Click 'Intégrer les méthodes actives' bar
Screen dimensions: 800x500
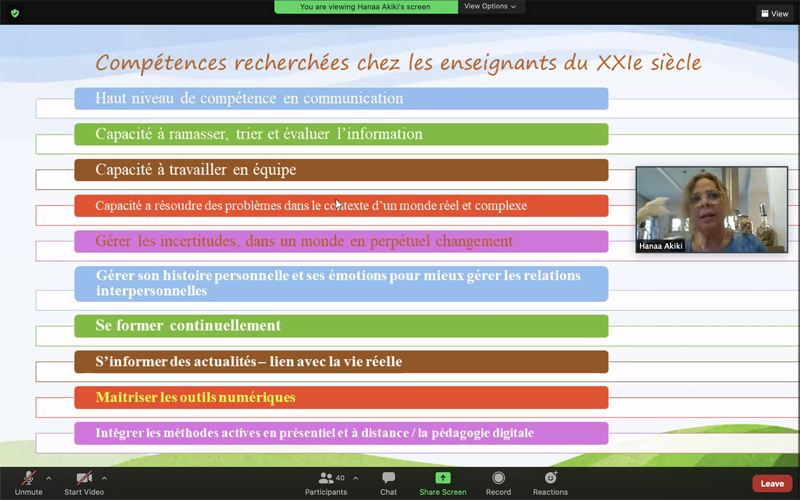341,433
